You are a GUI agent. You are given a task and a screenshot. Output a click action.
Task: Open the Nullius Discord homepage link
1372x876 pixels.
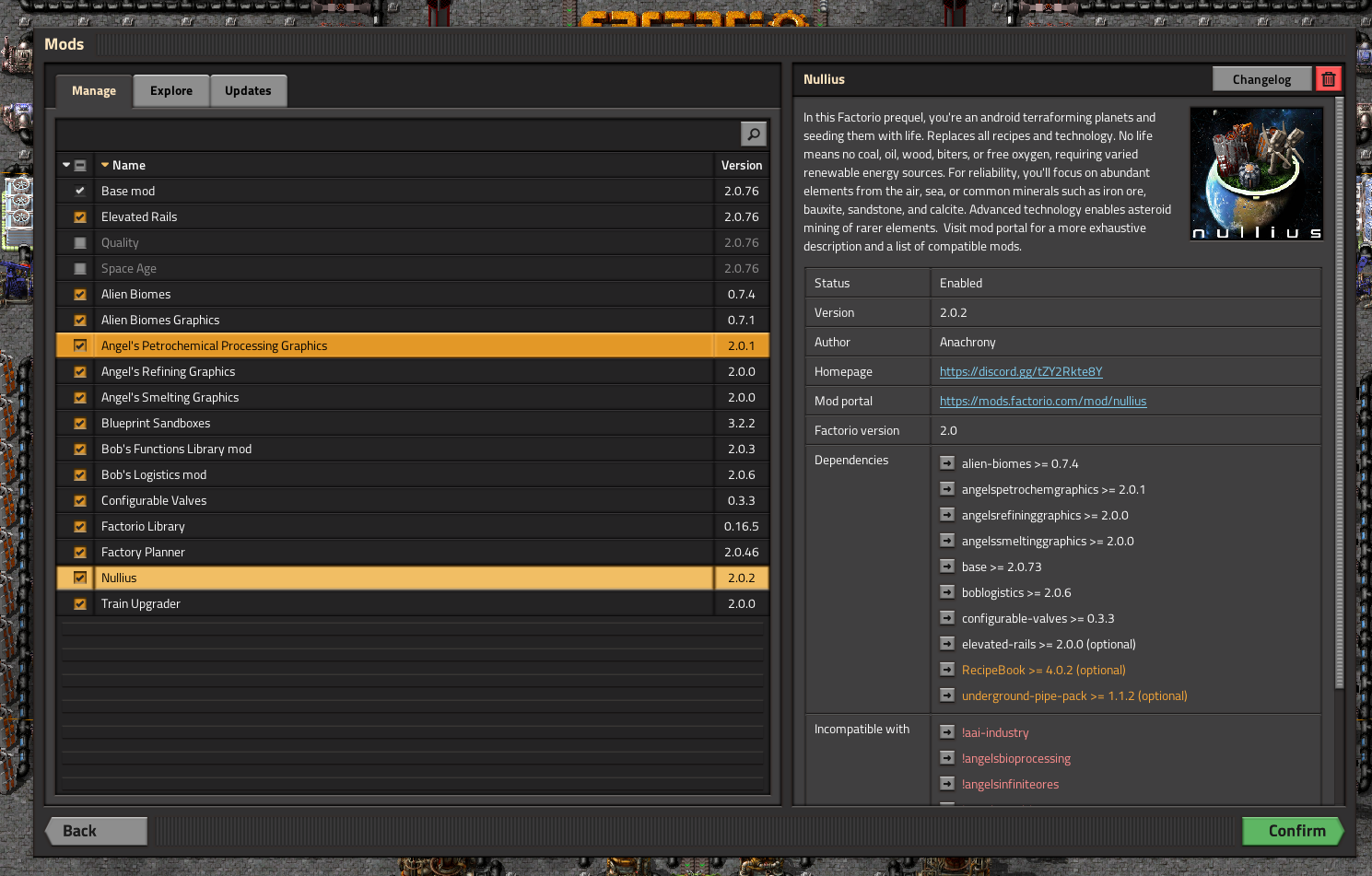1021,371
